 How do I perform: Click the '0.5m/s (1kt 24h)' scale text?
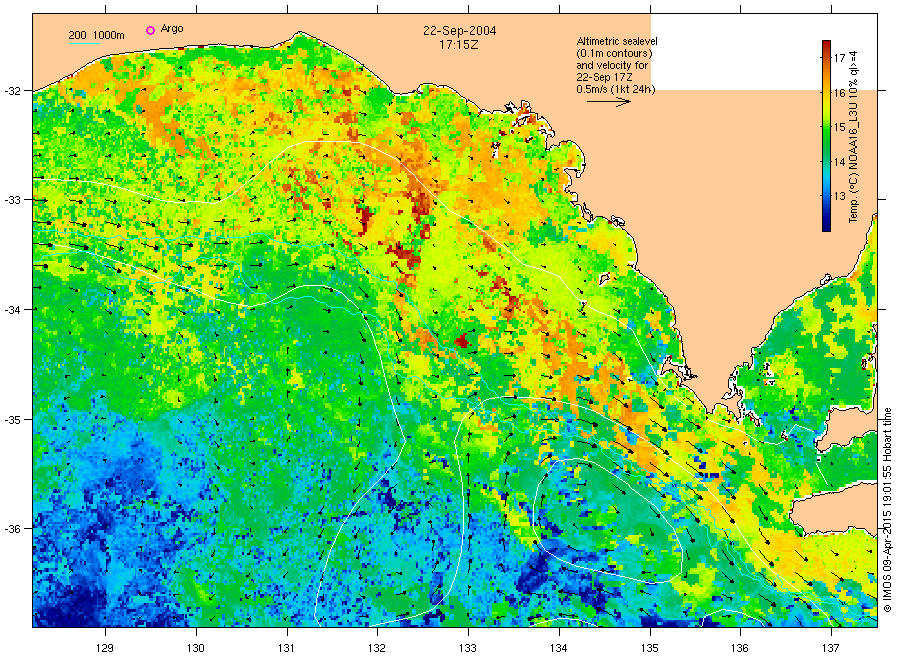[616, 89]
